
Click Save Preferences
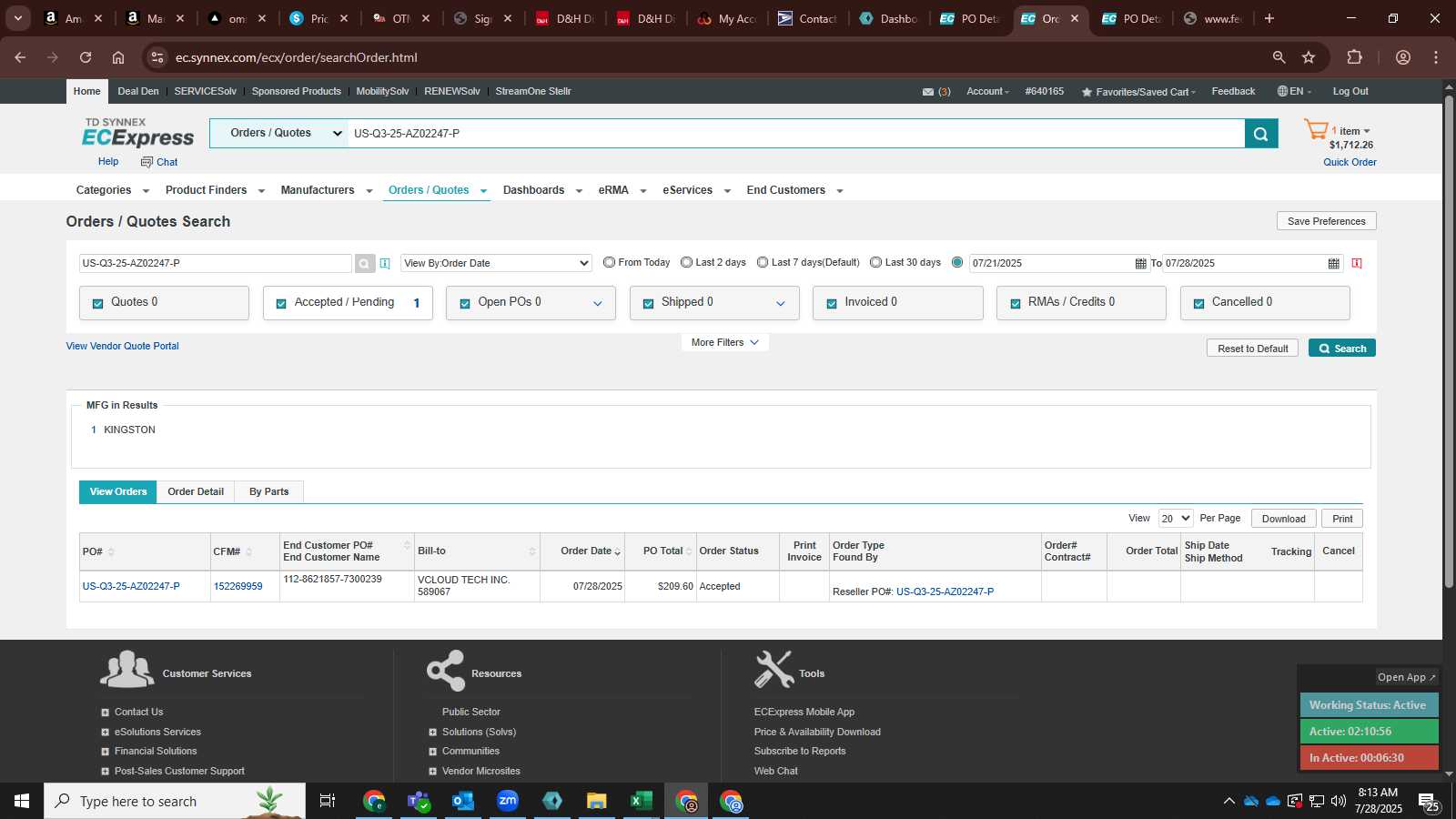coord(1326,221)
